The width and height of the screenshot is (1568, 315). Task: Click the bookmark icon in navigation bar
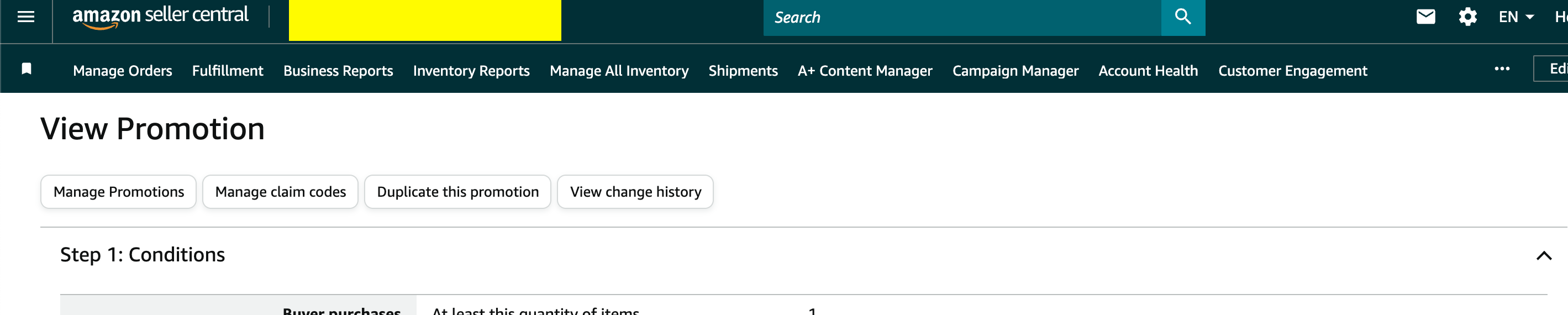pos(27,69)
